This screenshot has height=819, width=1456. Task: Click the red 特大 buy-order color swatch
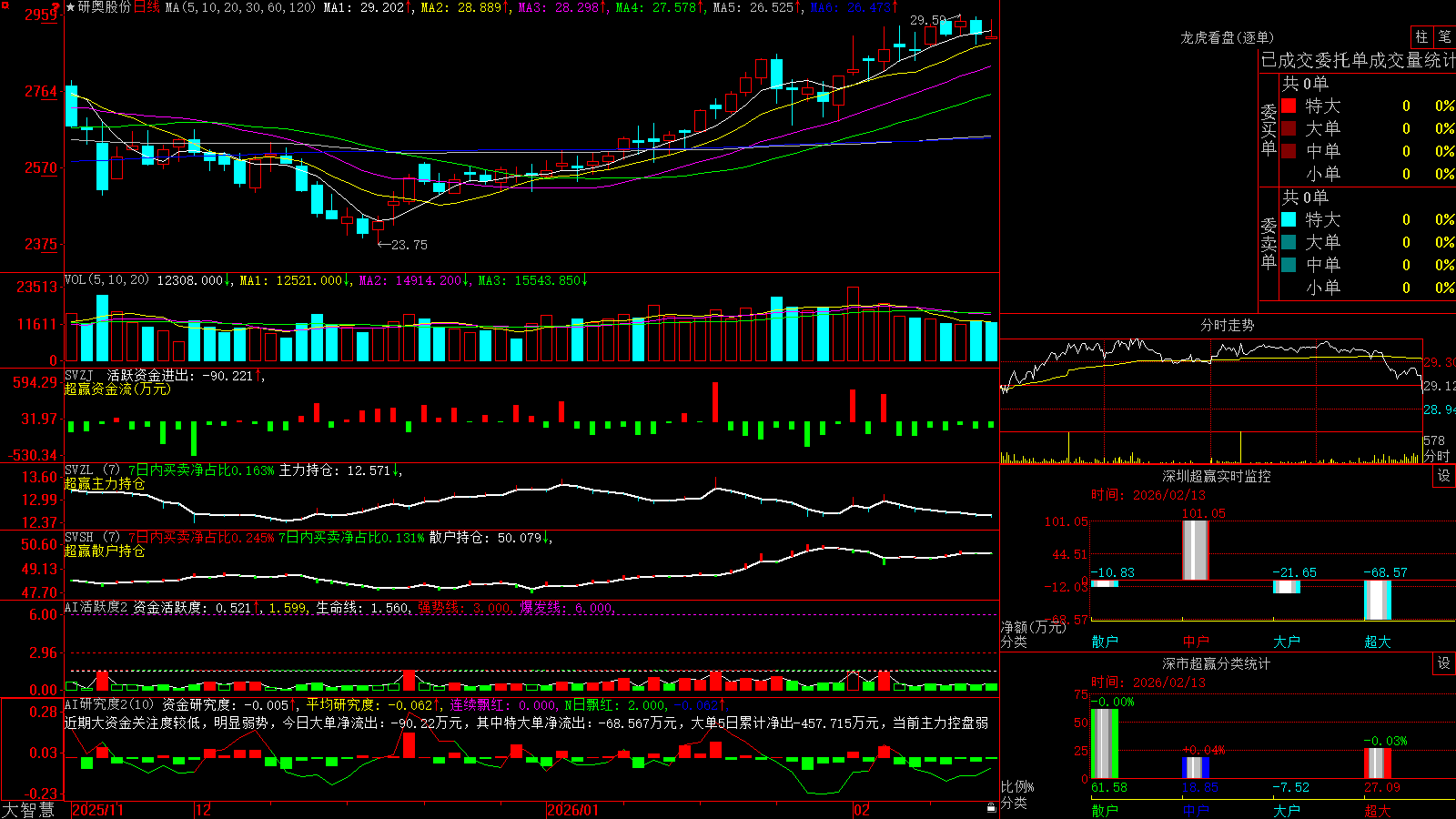coord(1289,106)
